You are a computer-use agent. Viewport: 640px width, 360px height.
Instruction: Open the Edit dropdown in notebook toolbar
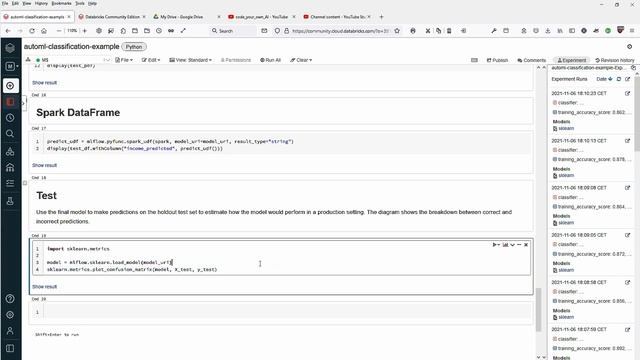[151, 60]
